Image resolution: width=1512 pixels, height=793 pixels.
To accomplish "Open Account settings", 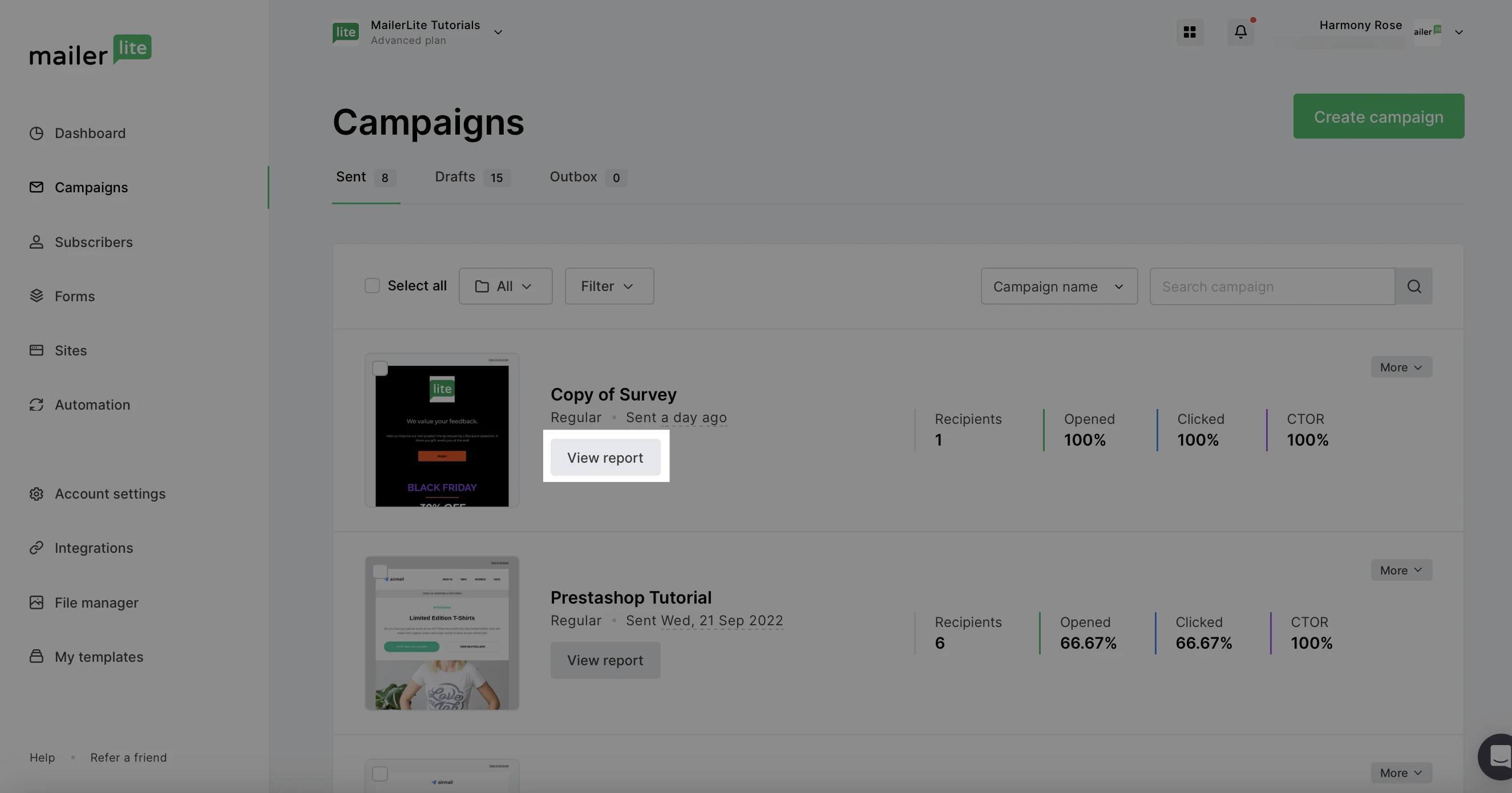I will [x=98, y=493].
